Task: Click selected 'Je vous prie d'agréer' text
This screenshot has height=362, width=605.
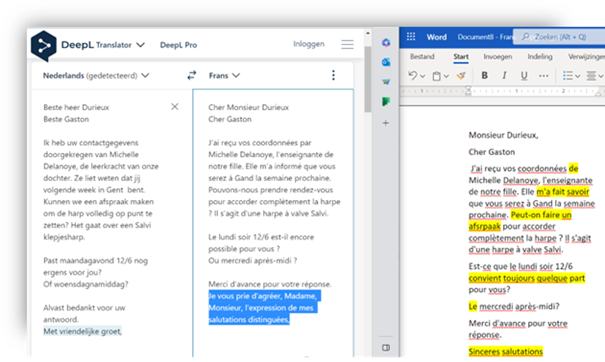Action: (x=262, y=296)
